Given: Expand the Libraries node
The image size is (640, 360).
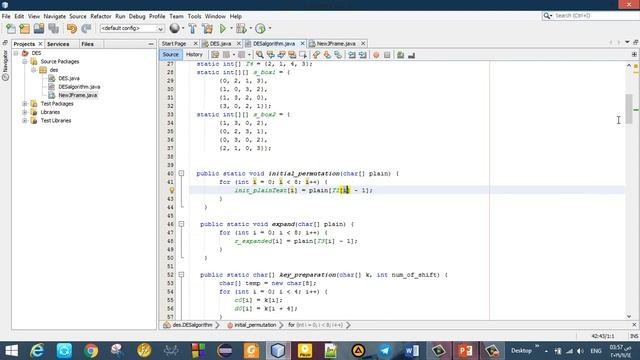Looking at the screenshot, I should click(25, 112).
